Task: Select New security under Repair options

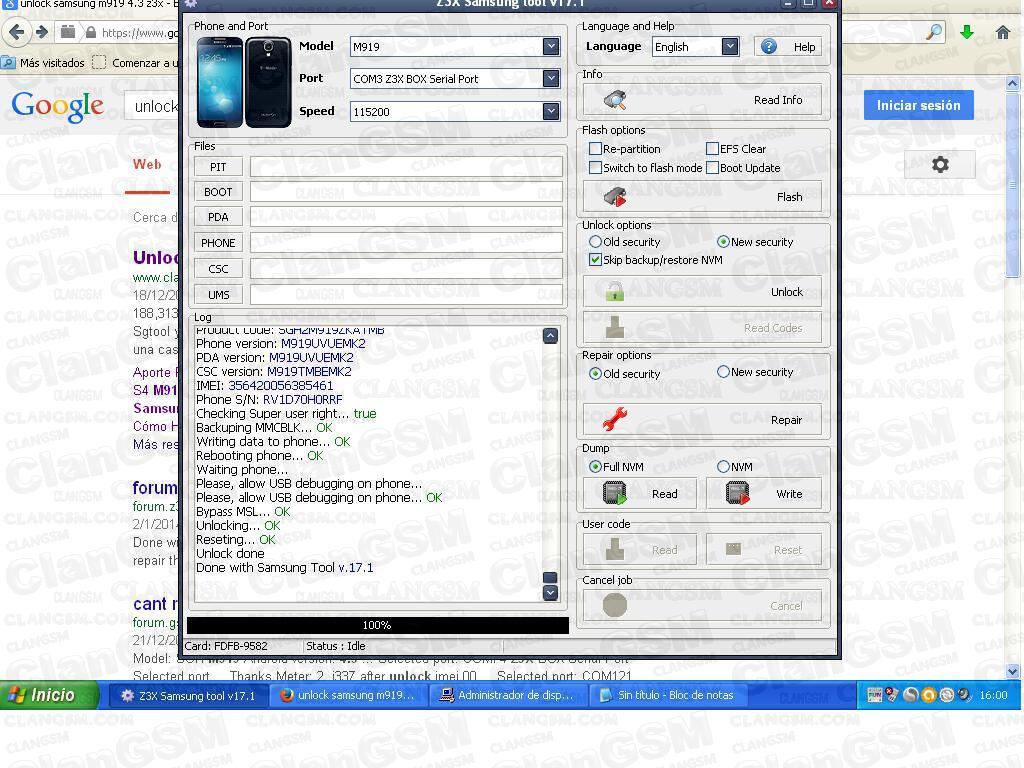Action: point(723,372)
